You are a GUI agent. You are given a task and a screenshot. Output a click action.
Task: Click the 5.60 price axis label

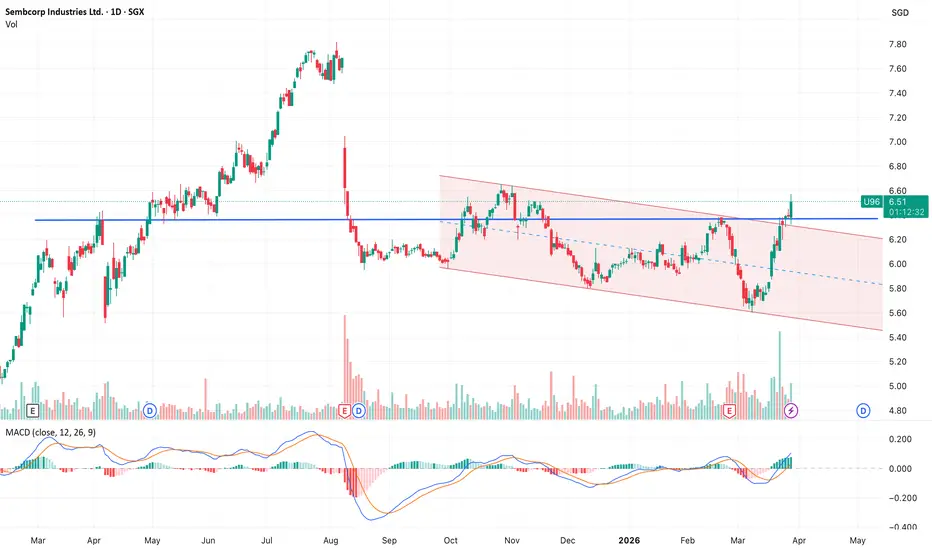point(897,313)
